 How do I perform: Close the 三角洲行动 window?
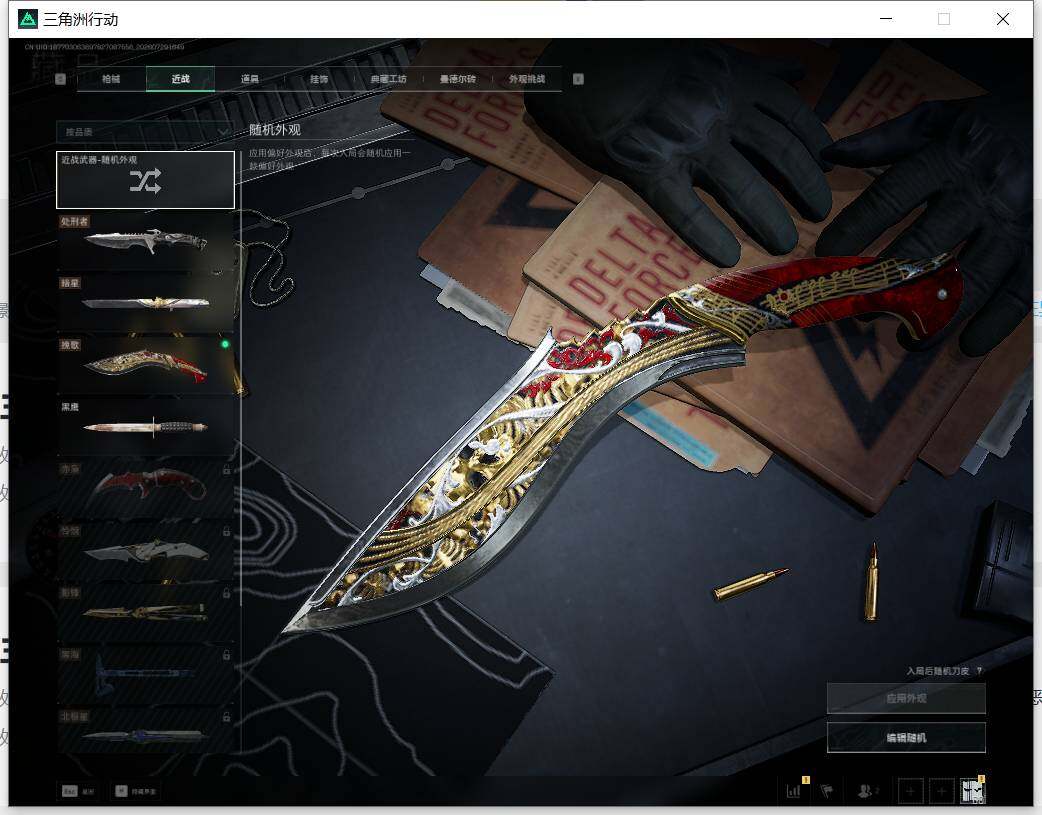(1003, 19)
